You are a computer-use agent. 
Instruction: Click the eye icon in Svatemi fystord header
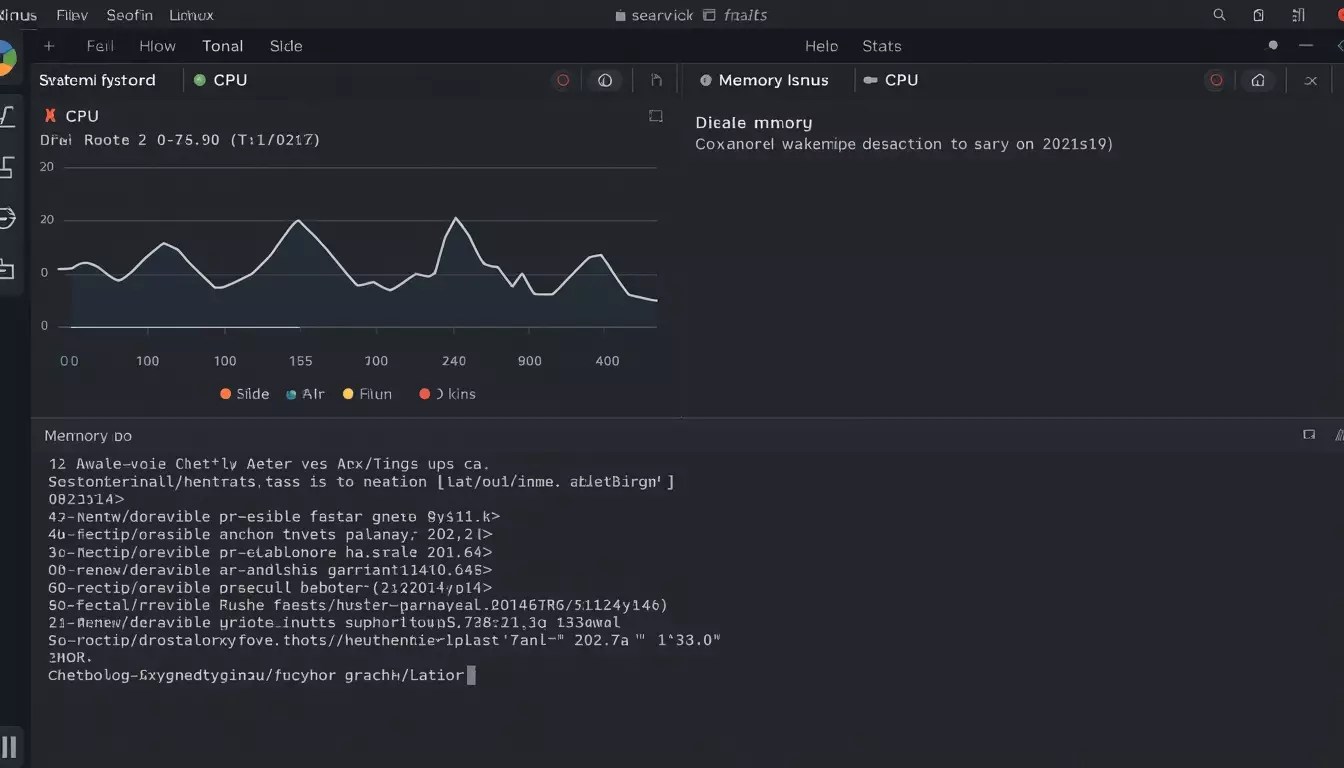coord(605,80)
